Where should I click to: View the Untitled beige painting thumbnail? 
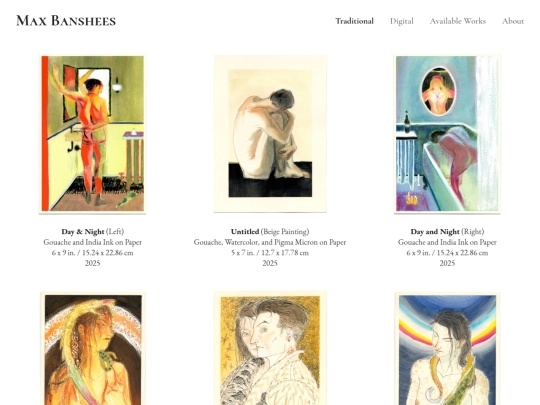tap(270, 134)
